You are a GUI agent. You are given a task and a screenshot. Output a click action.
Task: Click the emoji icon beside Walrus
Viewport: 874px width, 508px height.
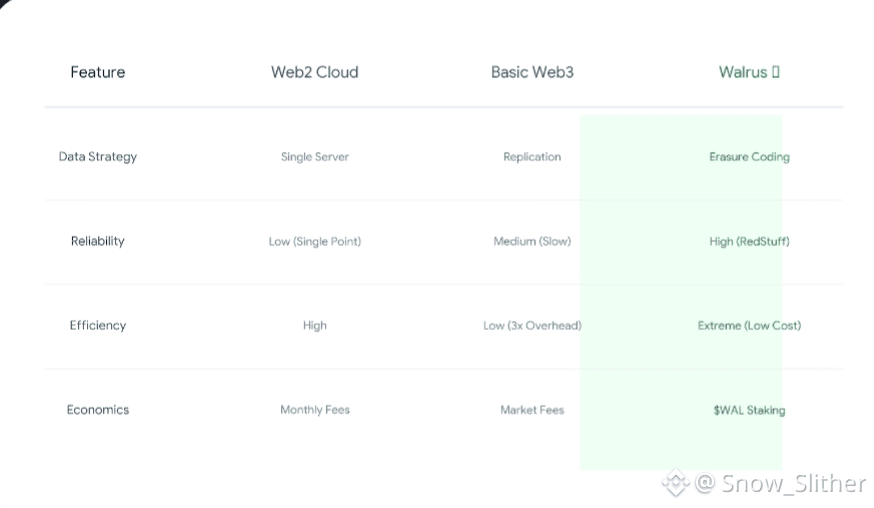(776, 72)
